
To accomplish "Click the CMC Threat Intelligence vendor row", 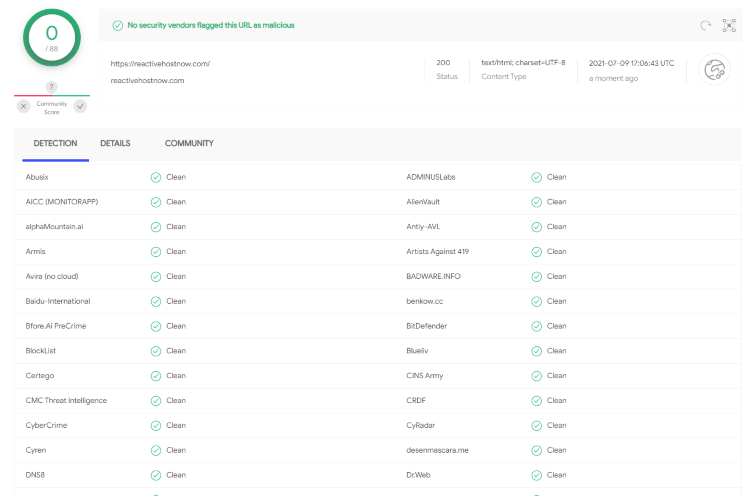I will 66,401.
